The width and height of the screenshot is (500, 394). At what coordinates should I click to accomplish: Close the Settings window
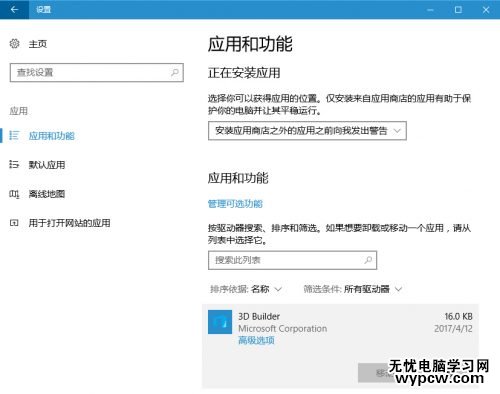(486, 10)
